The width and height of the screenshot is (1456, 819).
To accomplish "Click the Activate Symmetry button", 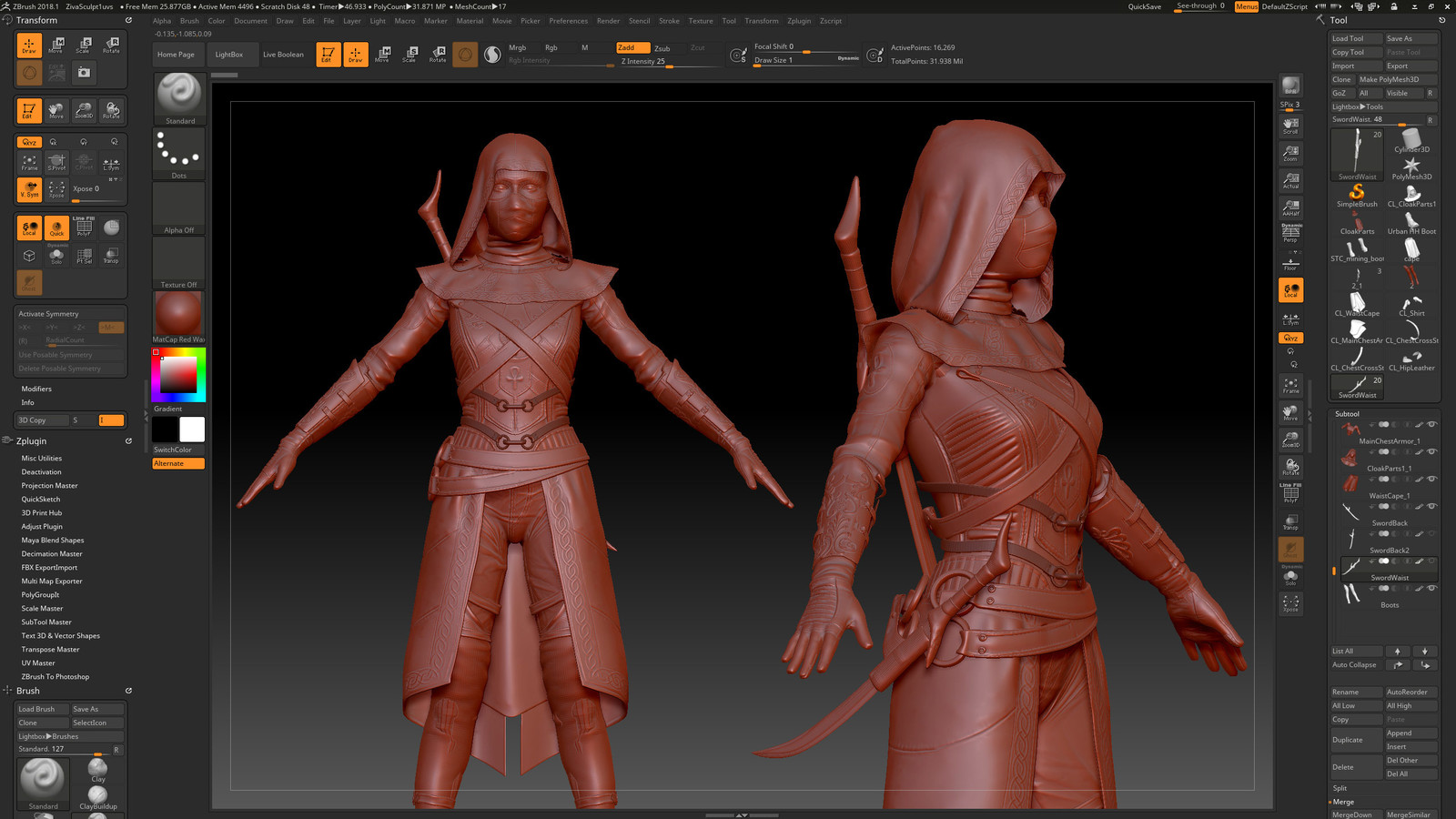I will tap(70, 314).
